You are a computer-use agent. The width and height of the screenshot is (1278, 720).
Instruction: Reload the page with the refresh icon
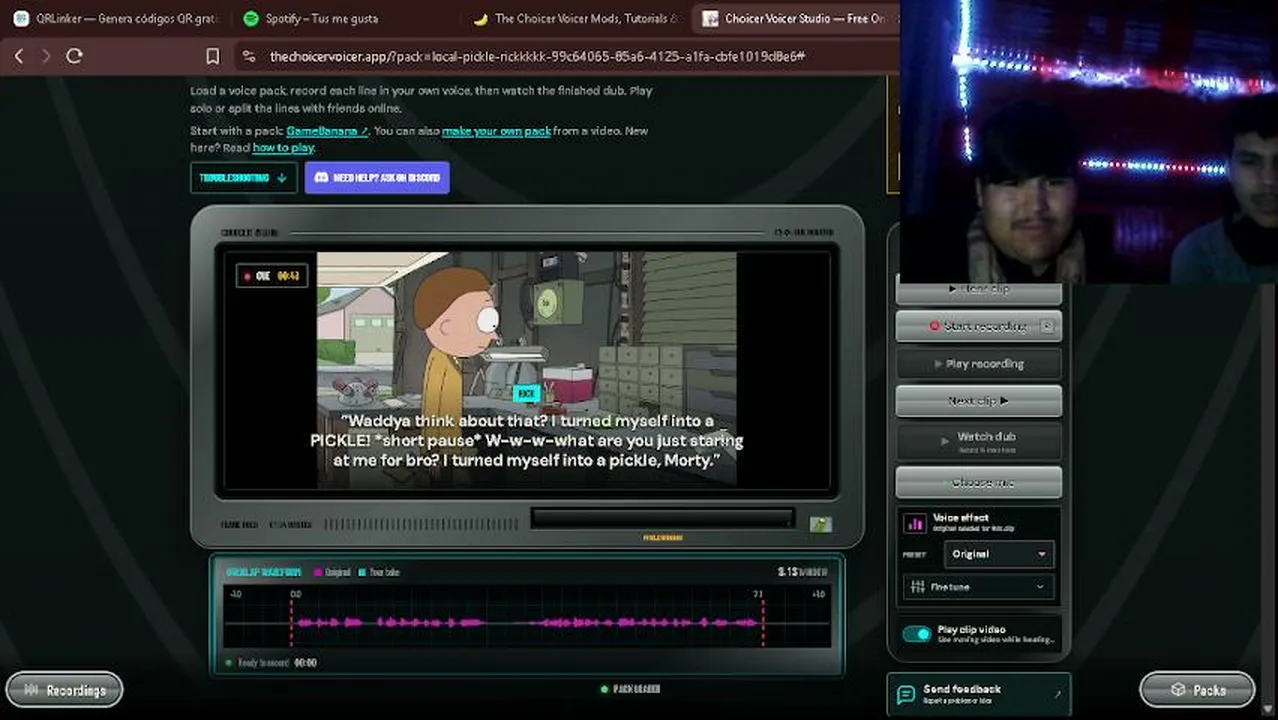tap(74, 57)
